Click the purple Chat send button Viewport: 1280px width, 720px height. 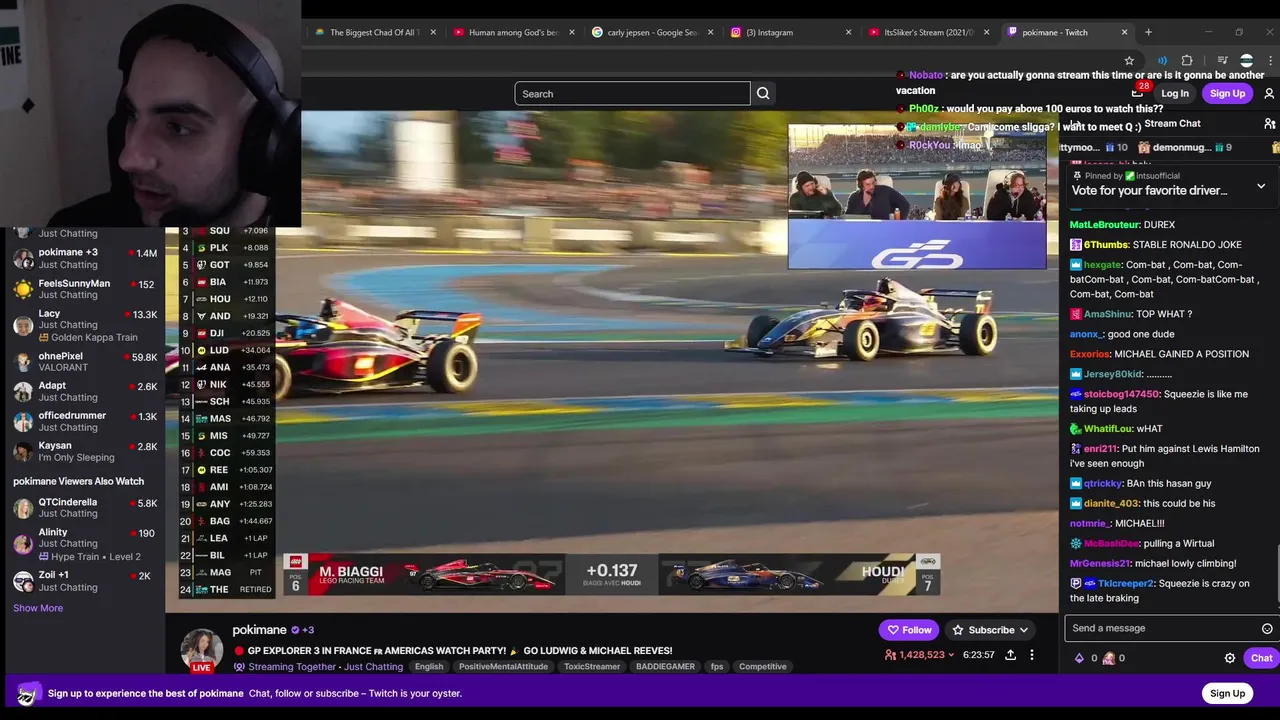click(x=1260, y=658)
